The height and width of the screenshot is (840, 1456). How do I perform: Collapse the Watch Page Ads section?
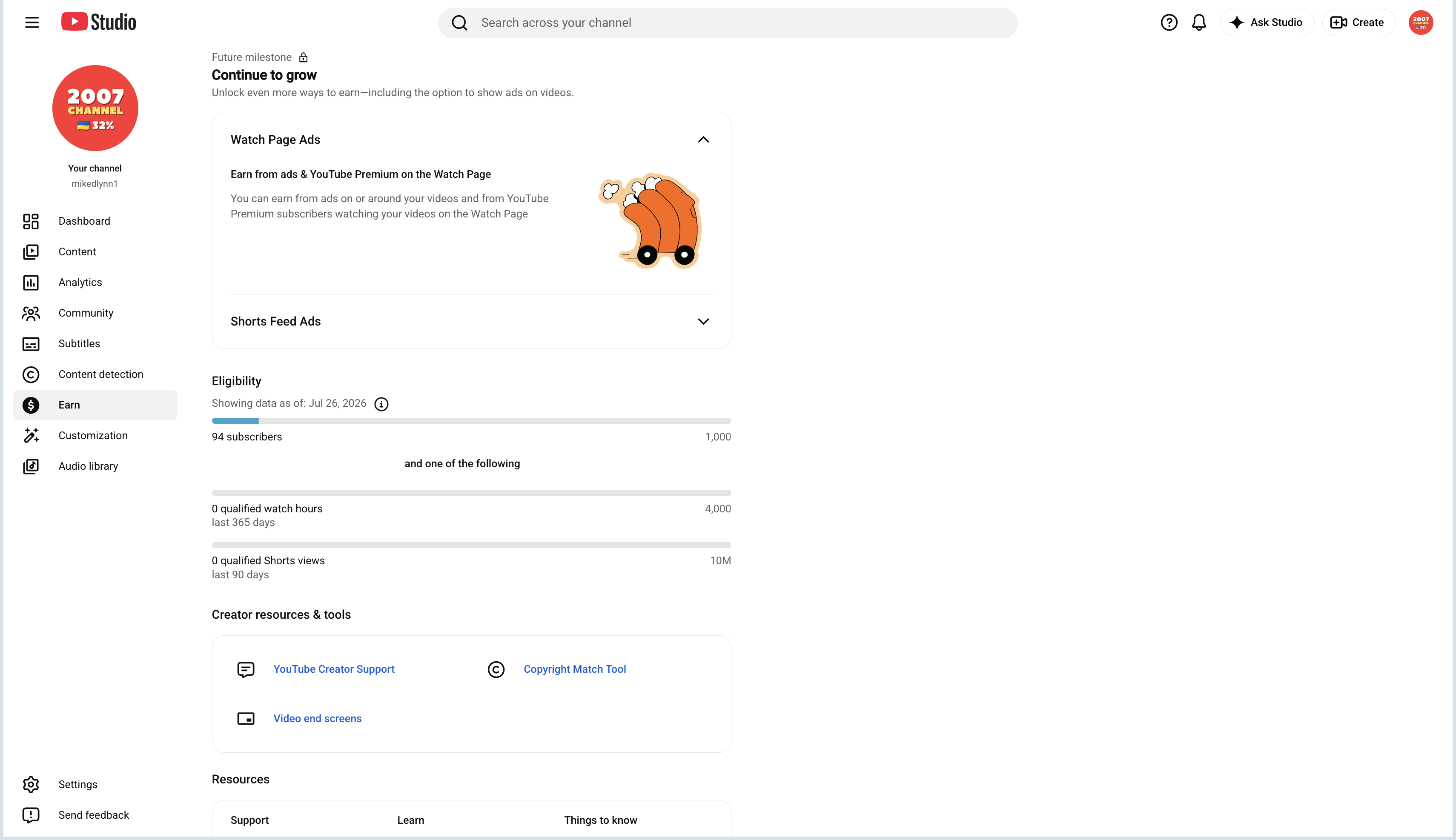[703, 140]
